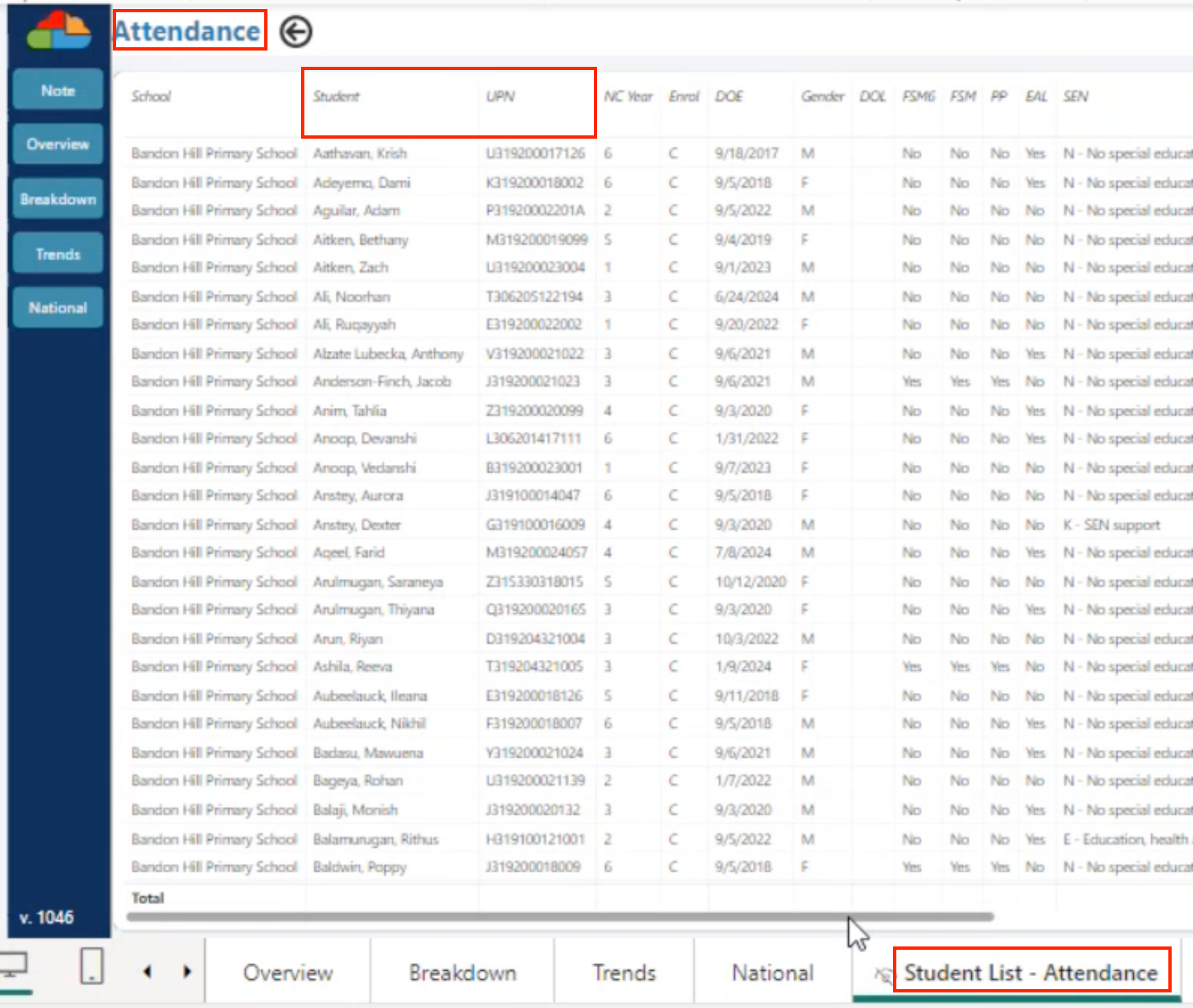Click the back arrow icon next to Attendance

[296, 32]
